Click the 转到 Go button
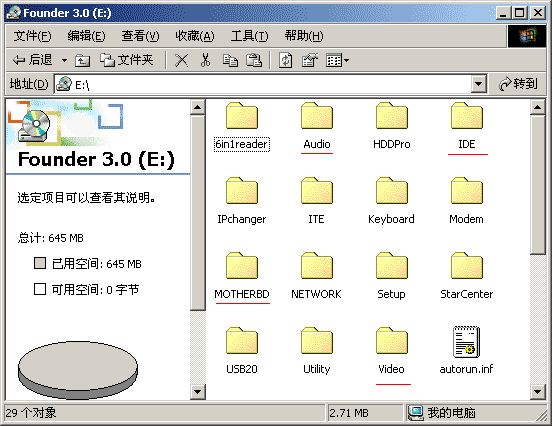 tap(518, 84)
